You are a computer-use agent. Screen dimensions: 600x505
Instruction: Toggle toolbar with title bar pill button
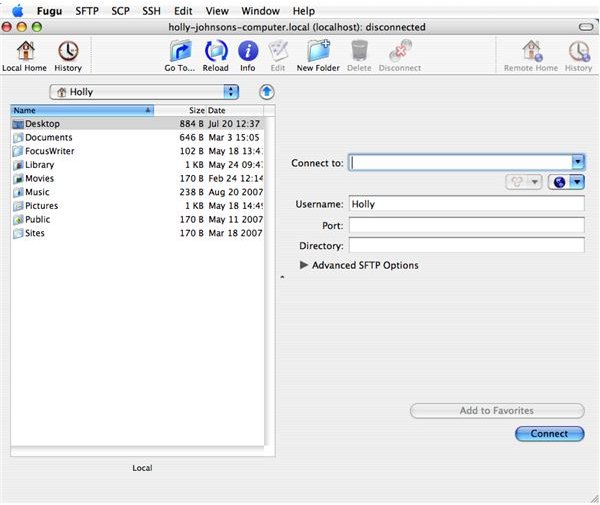(x=585, y=27)
